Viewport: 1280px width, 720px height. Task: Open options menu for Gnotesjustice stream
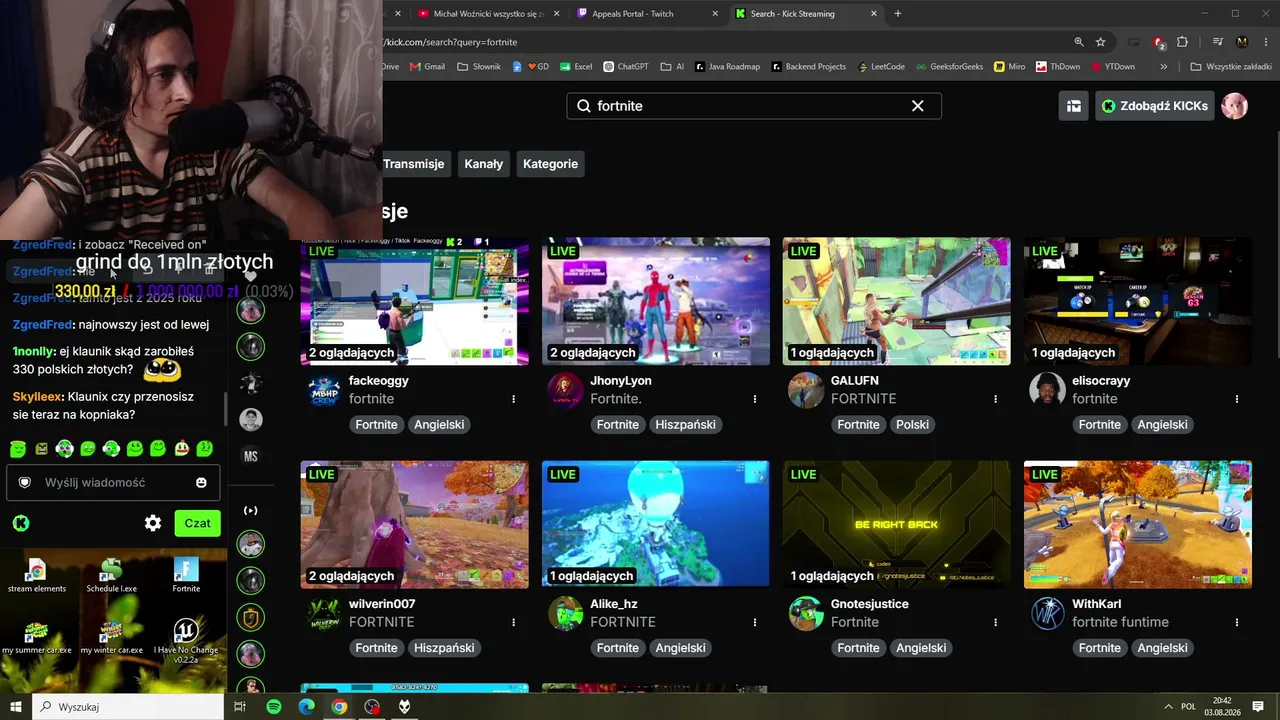[x=996, y=622]
